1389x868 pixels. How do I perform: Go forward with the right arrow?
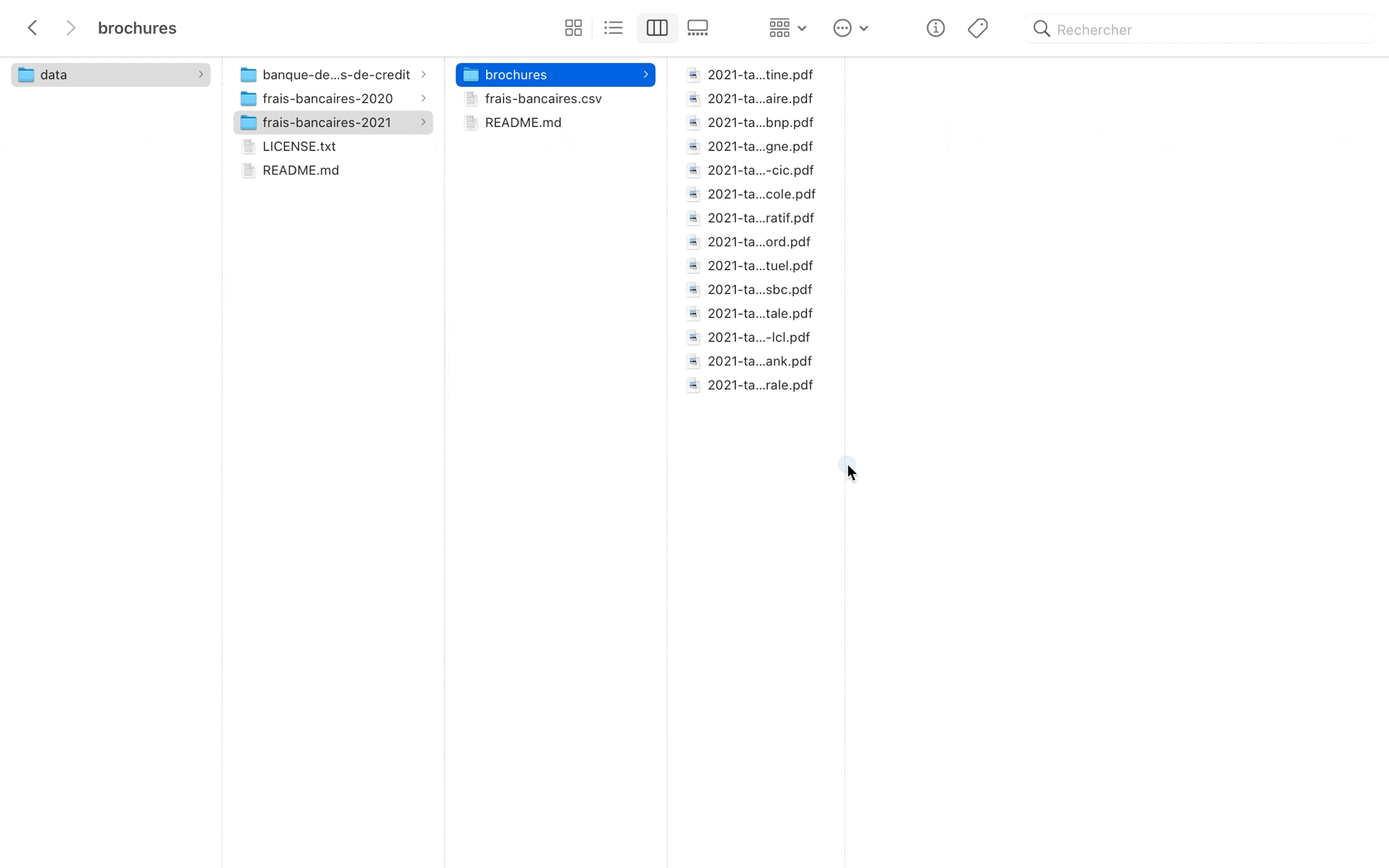[70, 28]
